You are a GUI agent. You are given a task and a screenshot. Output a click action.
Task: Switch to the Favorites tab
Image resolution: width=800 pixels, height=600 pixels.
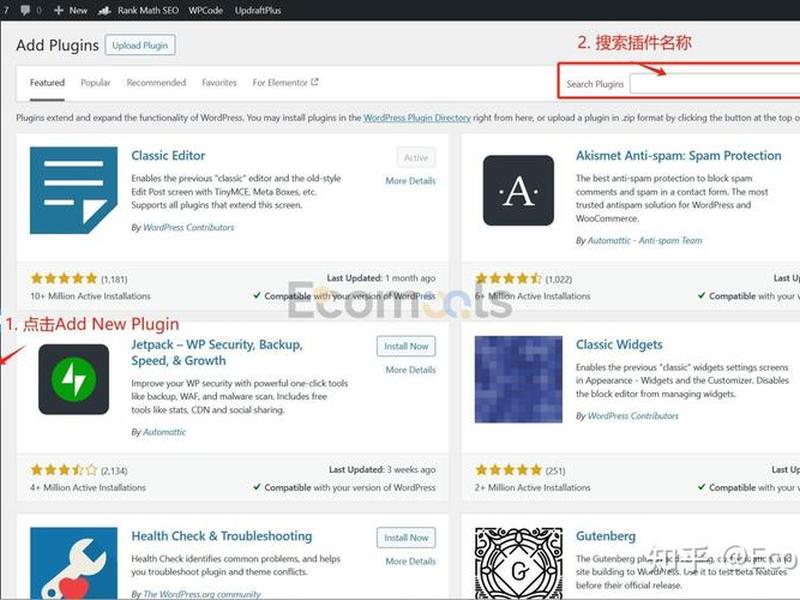pyautogui.click(x=219, y=83)
